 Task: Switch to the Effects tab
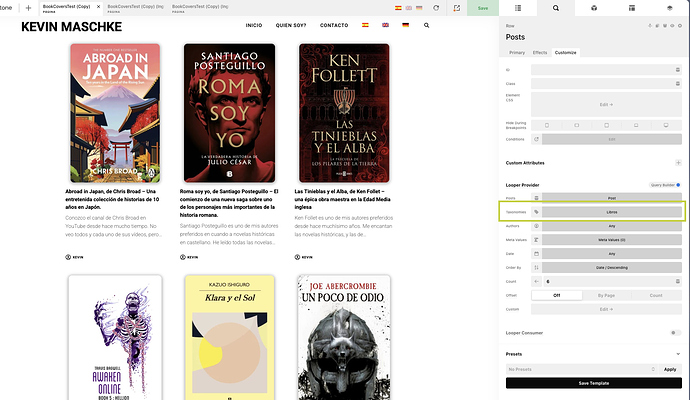click(540, 51)
